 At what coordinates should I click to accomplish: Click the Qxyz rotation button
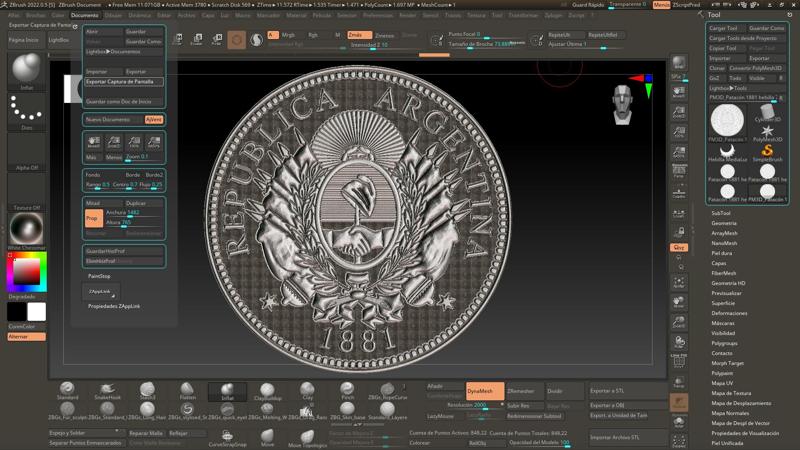pyautogui.click(x=679, y=247)
